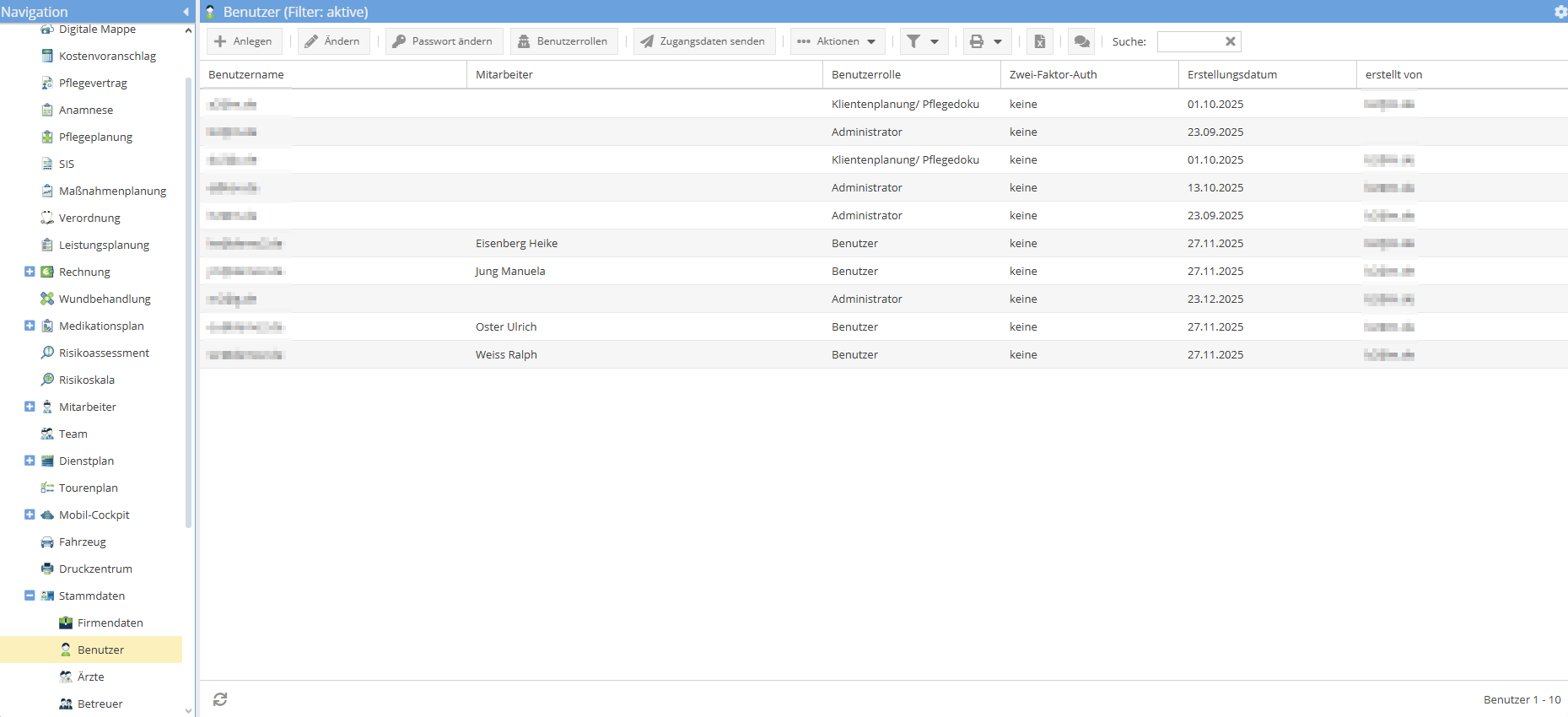1568x717 pixels.
Task: Sort by Erstellungsdatum column header
Action: coord(1268,74)
